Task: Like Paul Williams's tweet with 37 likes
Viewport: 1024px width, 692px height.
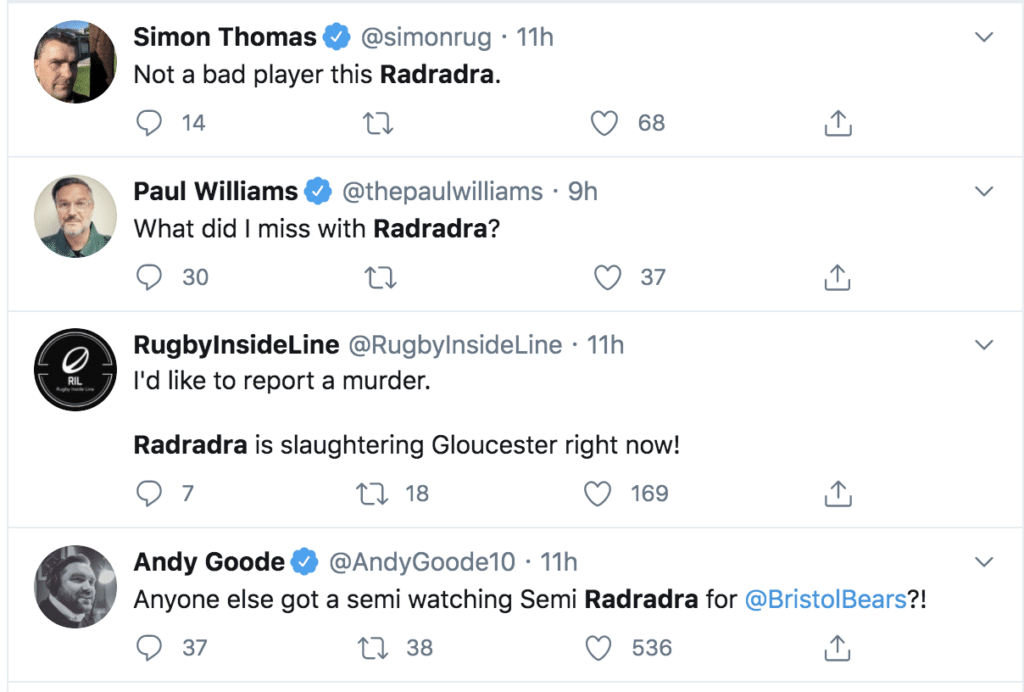Action: (x=607, y=277)
